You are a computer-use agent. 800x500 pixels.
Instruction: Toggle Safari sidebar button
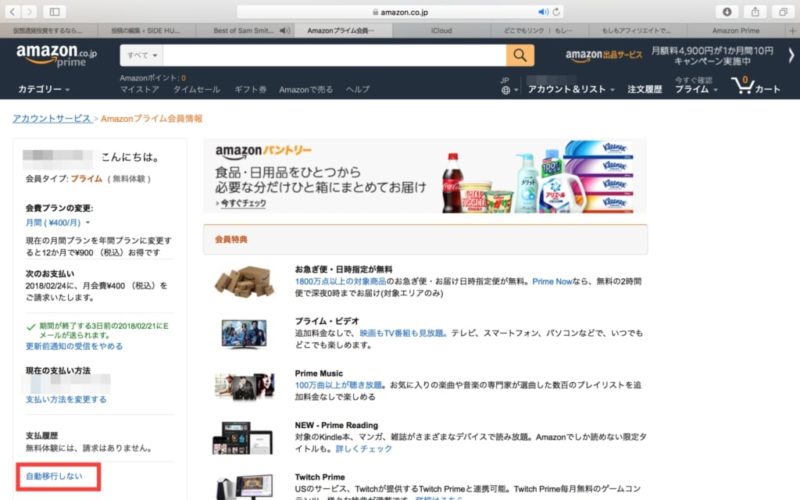(x=54, y=11)
